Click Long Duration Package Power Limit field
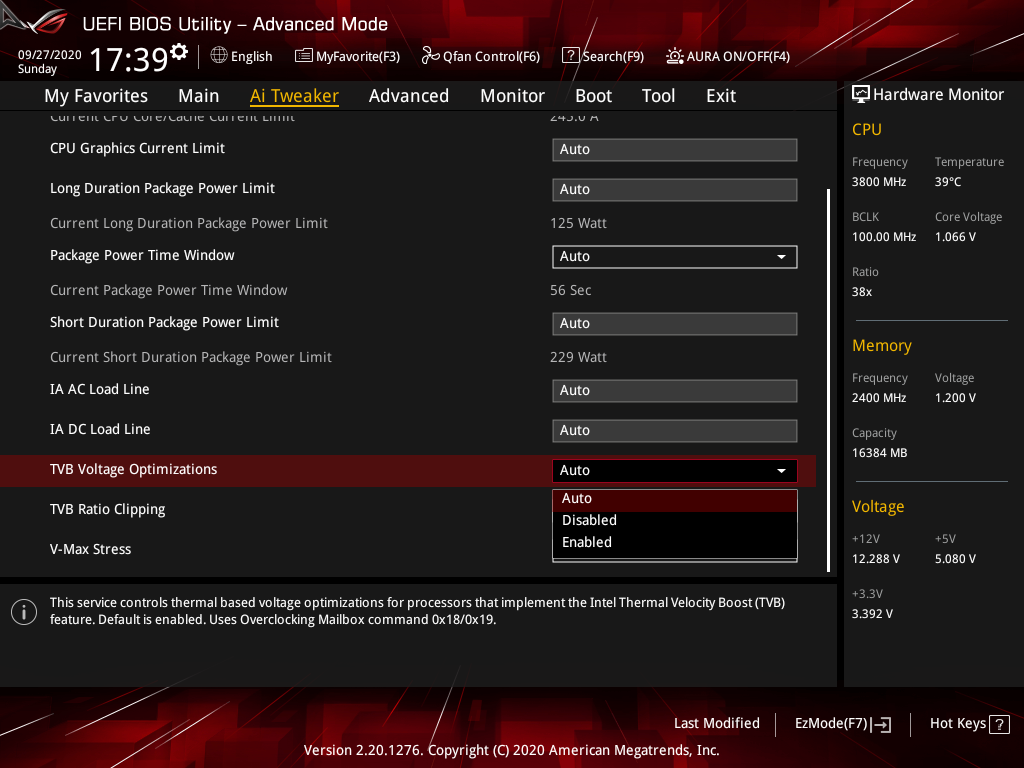Viewport: 1024px width, 768px height. pos(675,189)
